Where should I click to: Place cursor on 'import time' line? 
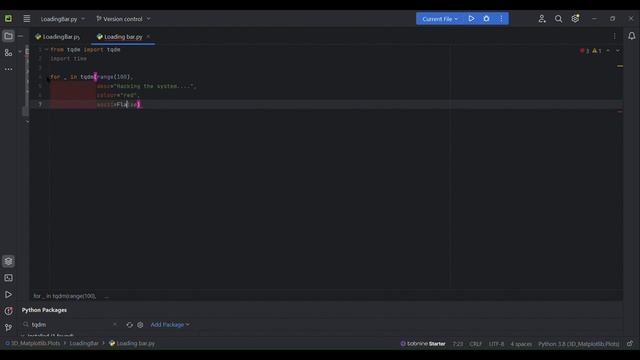[69, 59]
